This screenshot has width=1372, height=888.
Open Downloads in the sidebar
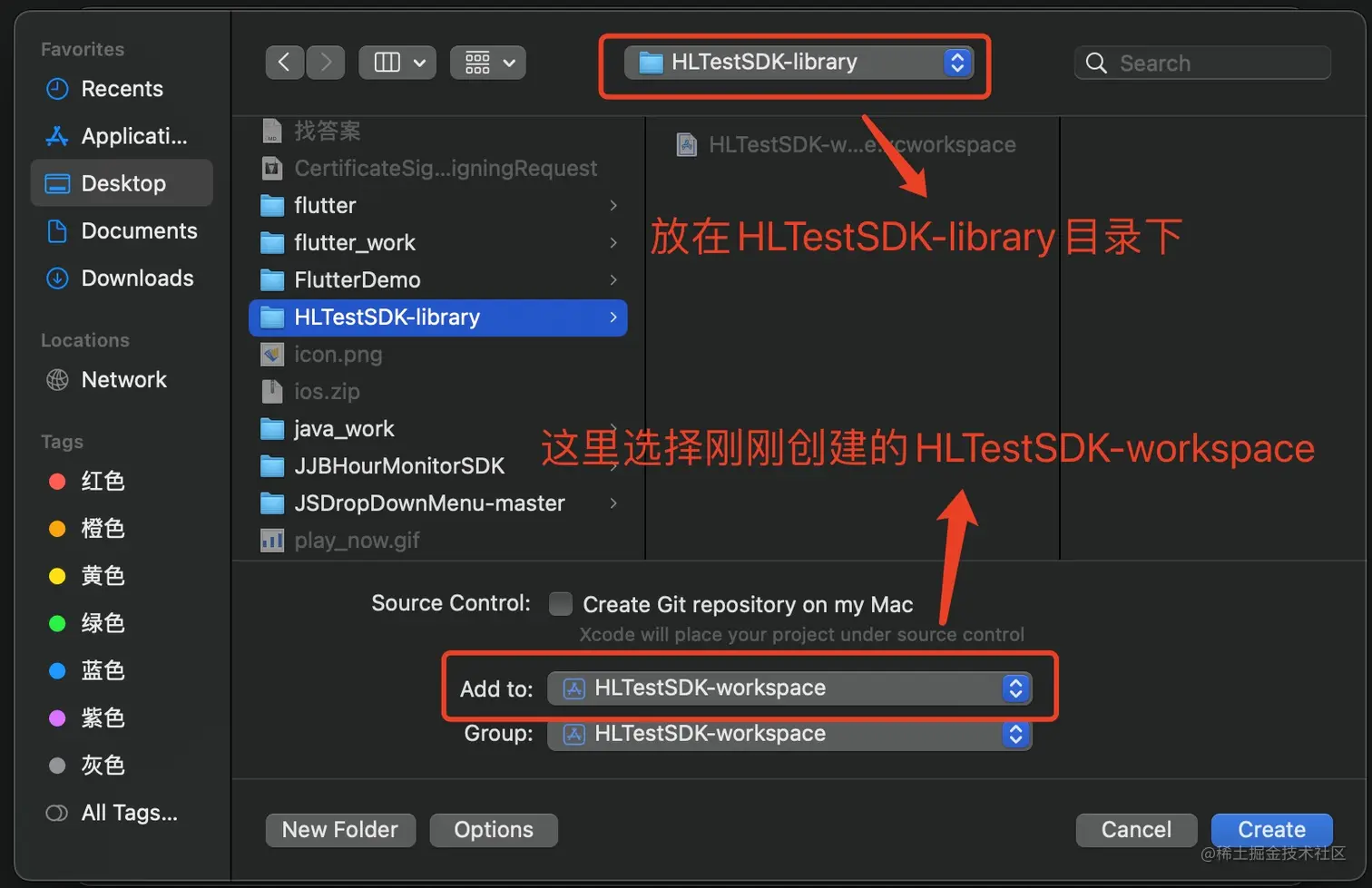pos(122,278)
